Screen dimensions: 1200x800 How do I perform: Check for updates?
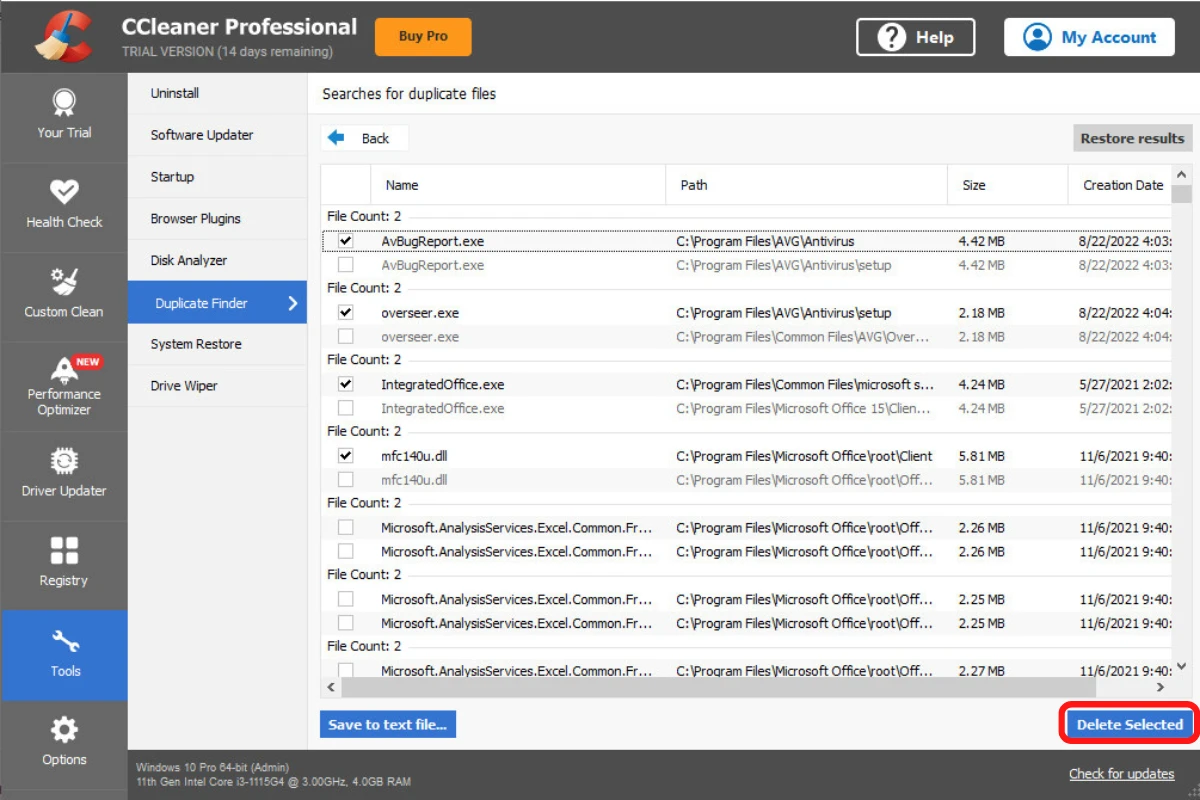(x=1122, y=773)
